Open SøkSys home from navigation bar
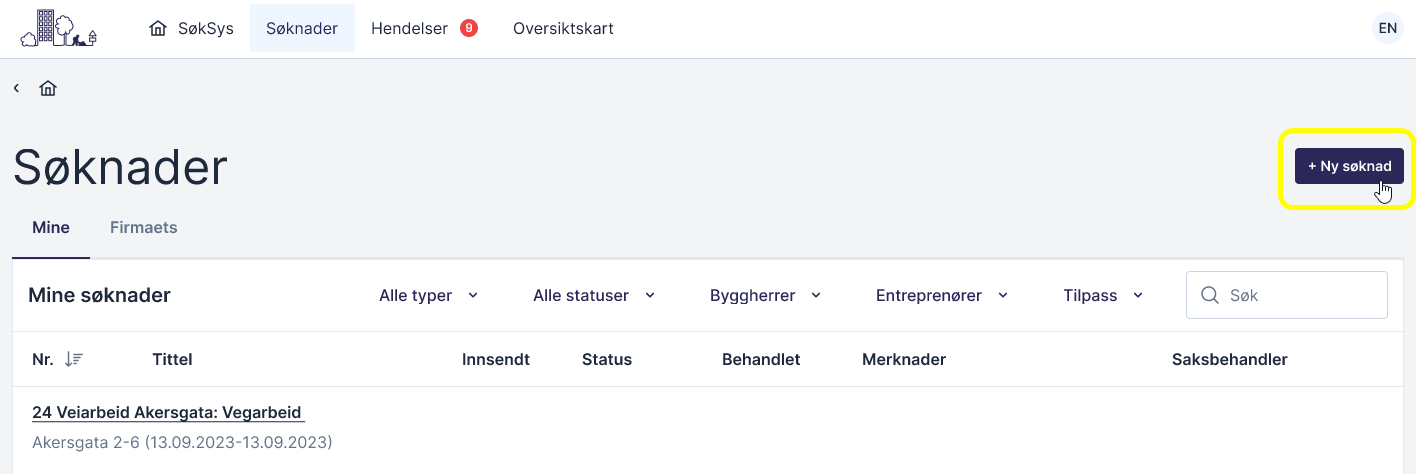This screenshot has width=1416, height=474. coord(191,28)
